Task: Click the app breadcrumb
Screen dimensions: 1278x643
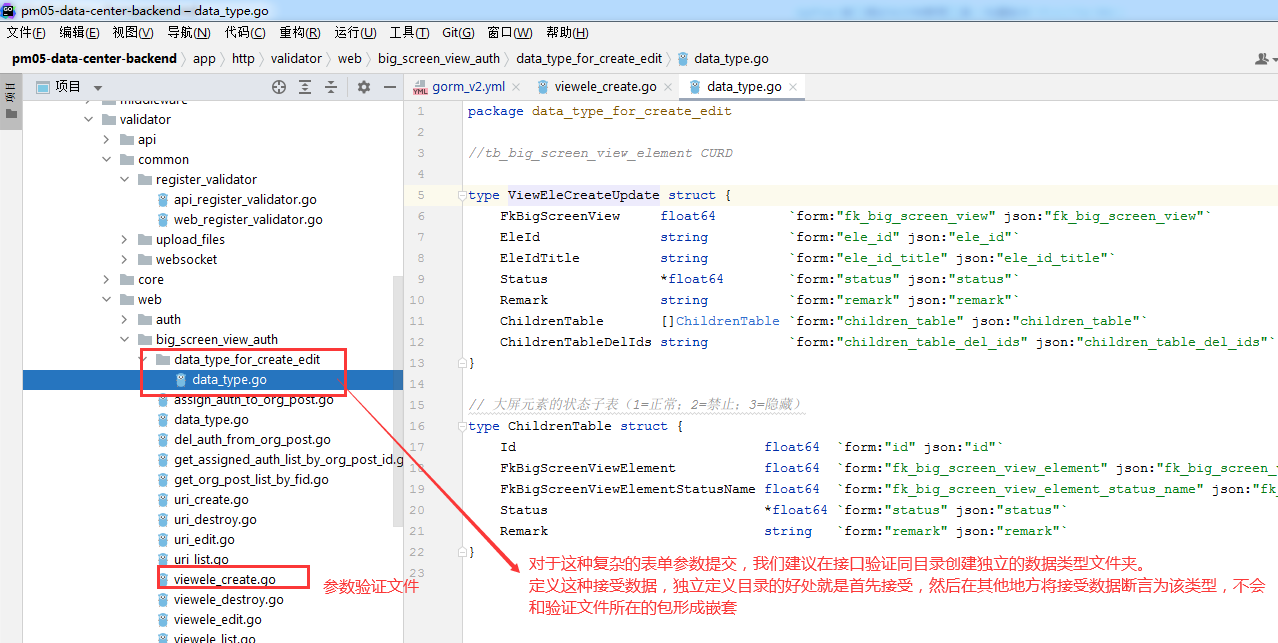Action: click(x=204, y=59)
